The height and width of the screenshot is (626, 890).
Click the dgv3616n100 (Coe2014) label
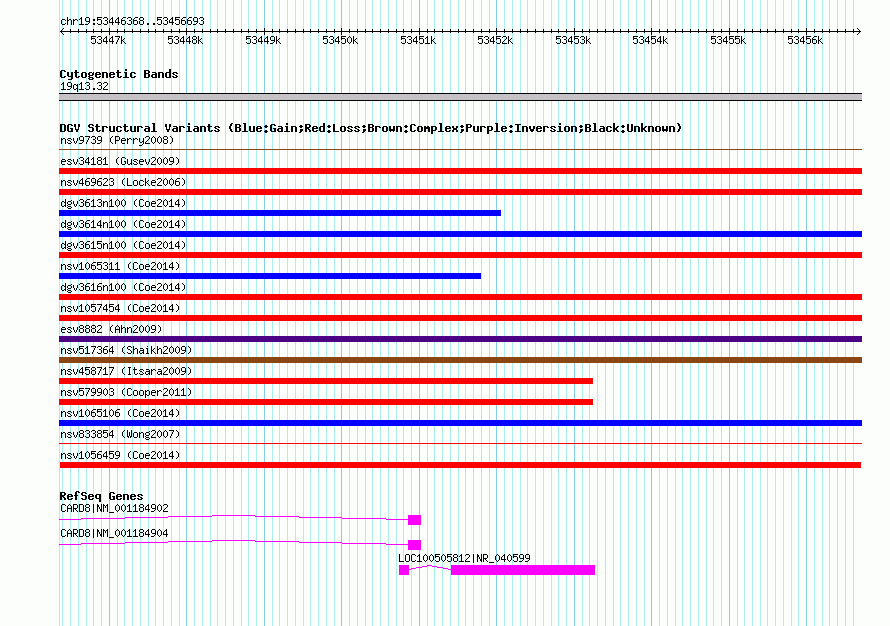123,287
